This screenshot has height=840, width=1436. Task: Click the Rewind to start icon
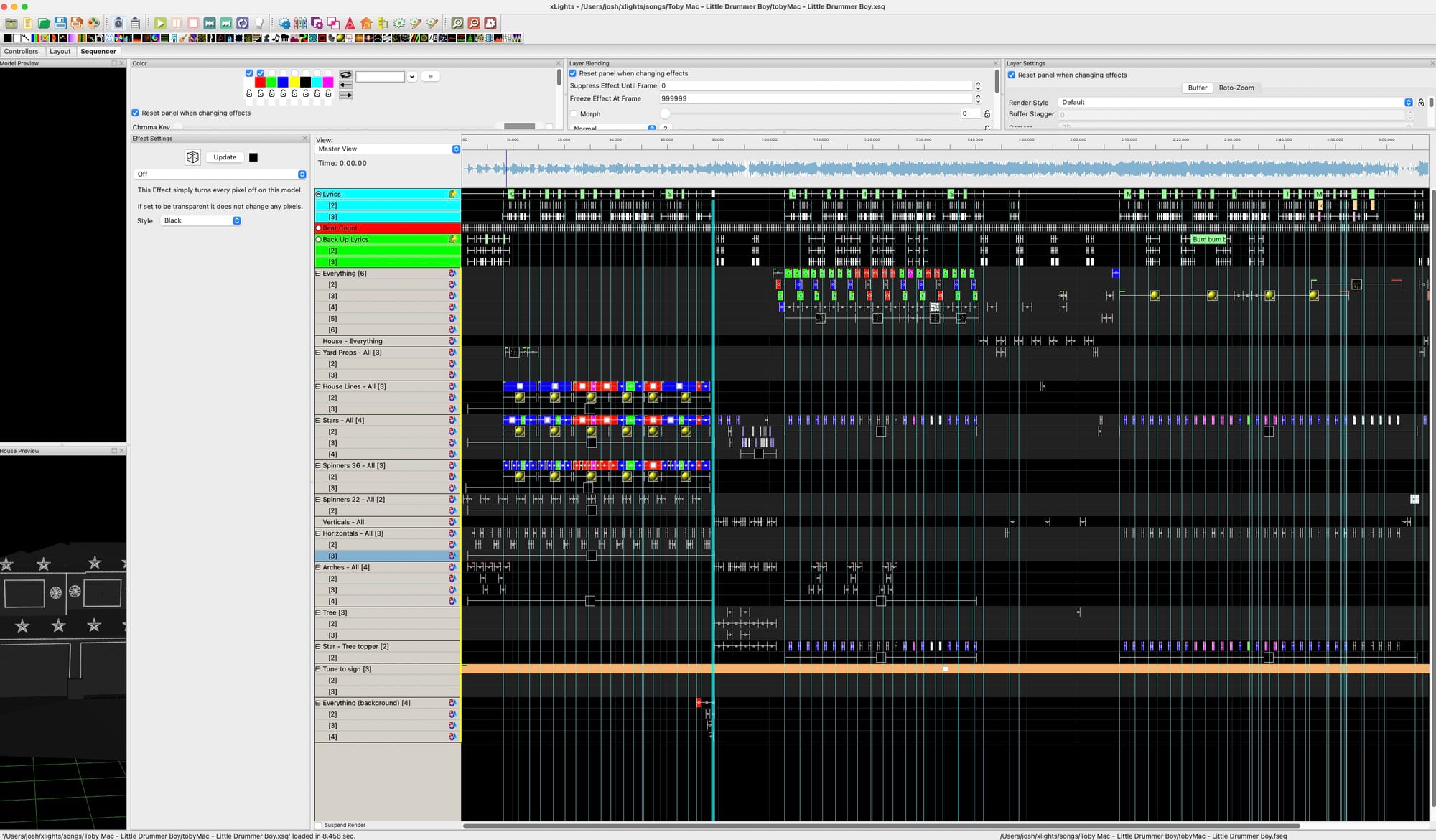tap(210, 24)
